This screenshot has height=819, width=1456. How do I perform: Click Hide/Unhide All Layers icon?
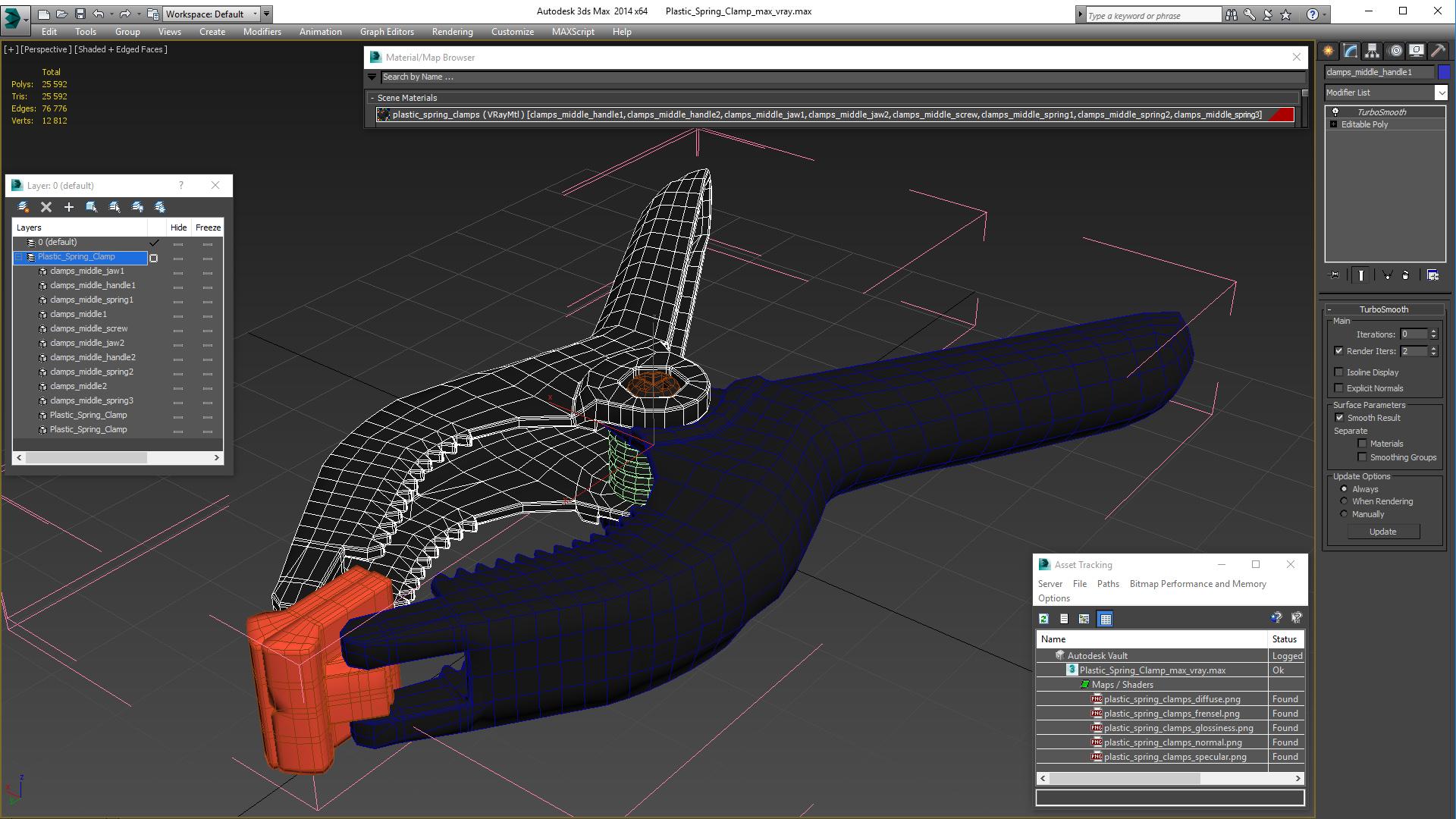[137, 207]
